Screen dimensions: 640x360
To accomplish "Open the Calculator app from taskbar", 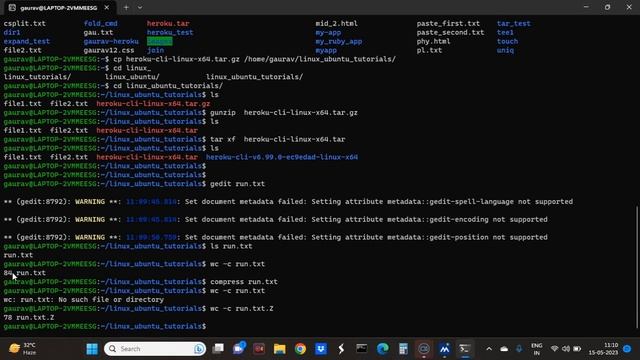I will point(403,349).
